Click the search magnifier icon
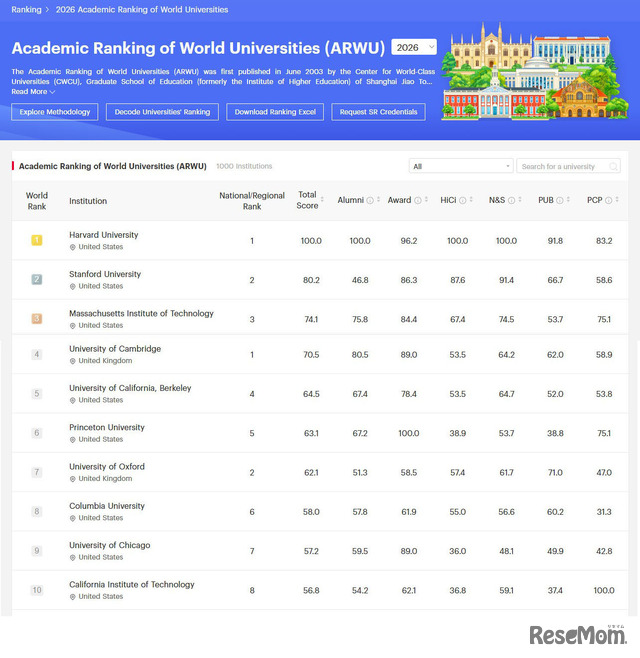640x658 pixels. (x=613, y=167)
